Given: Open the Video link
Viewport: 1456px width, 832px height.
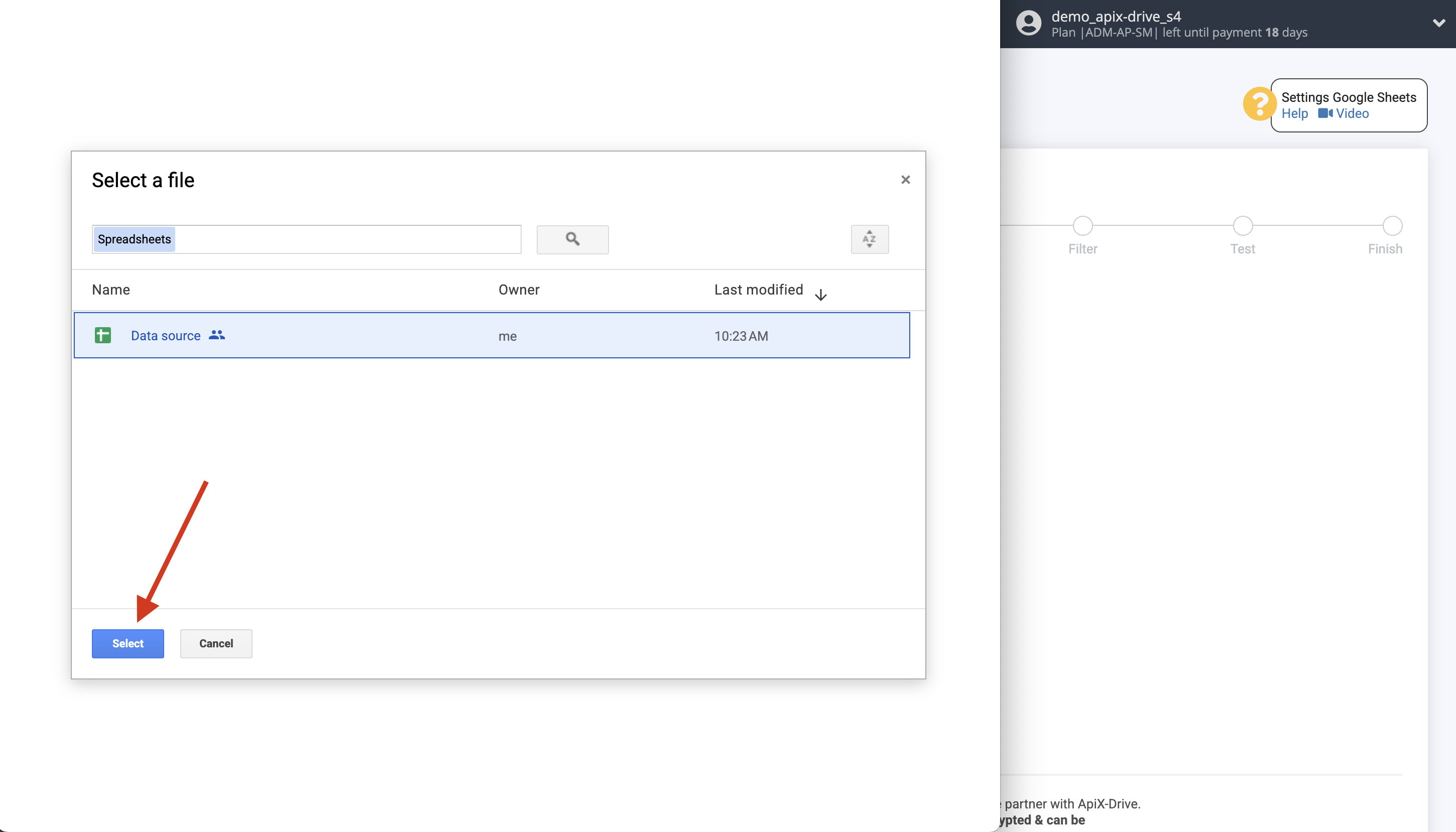Looking at the screenshot, I should [x=1353, y=114].
